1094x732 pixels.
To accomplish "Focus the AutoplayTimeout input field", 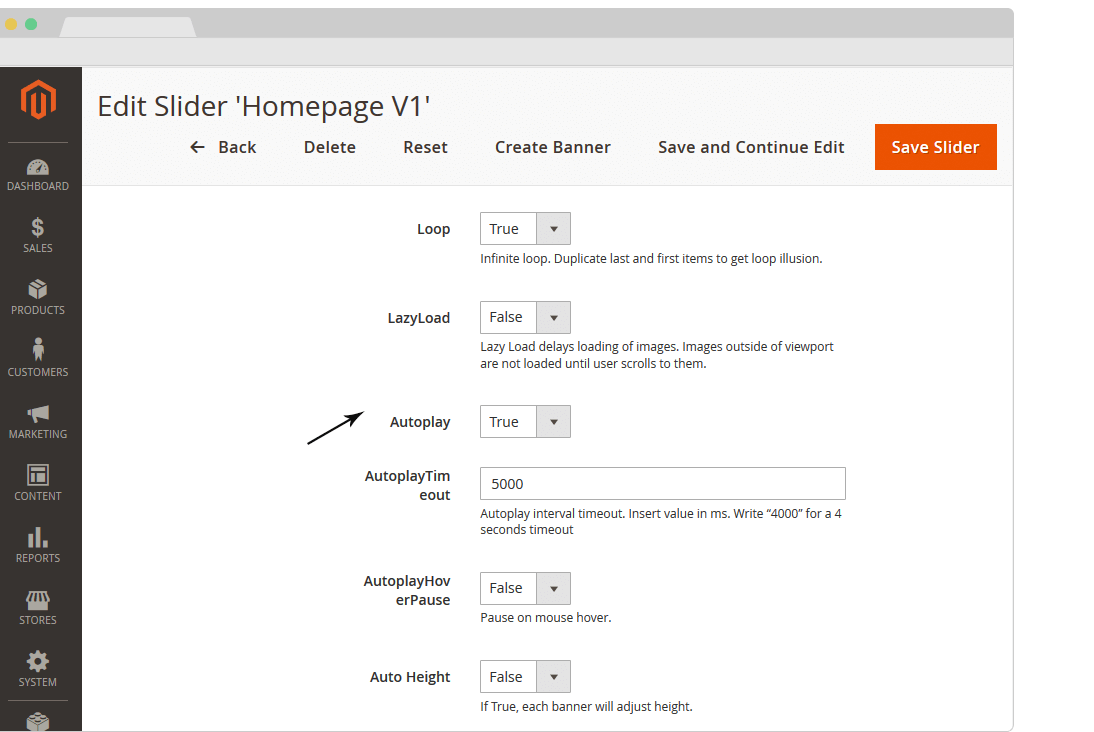I will click(x=662, y=484).
